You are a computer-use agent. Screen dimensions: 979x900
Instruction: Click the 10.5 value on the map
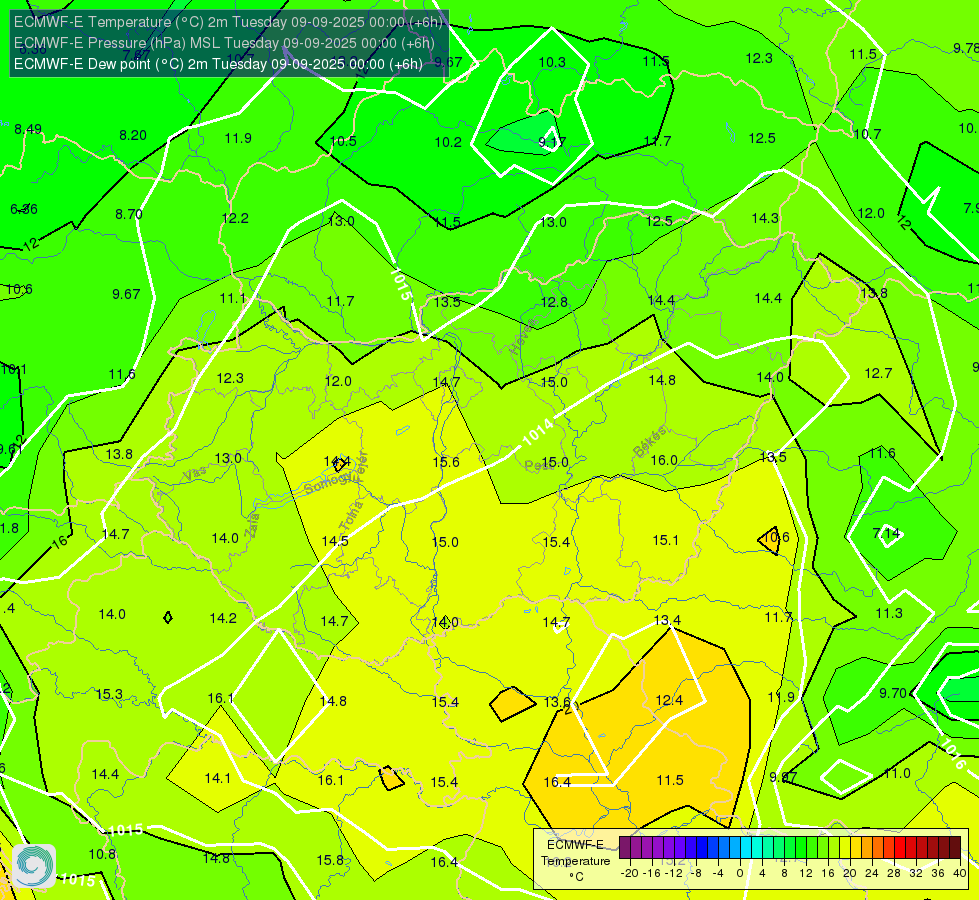[343, 141]
